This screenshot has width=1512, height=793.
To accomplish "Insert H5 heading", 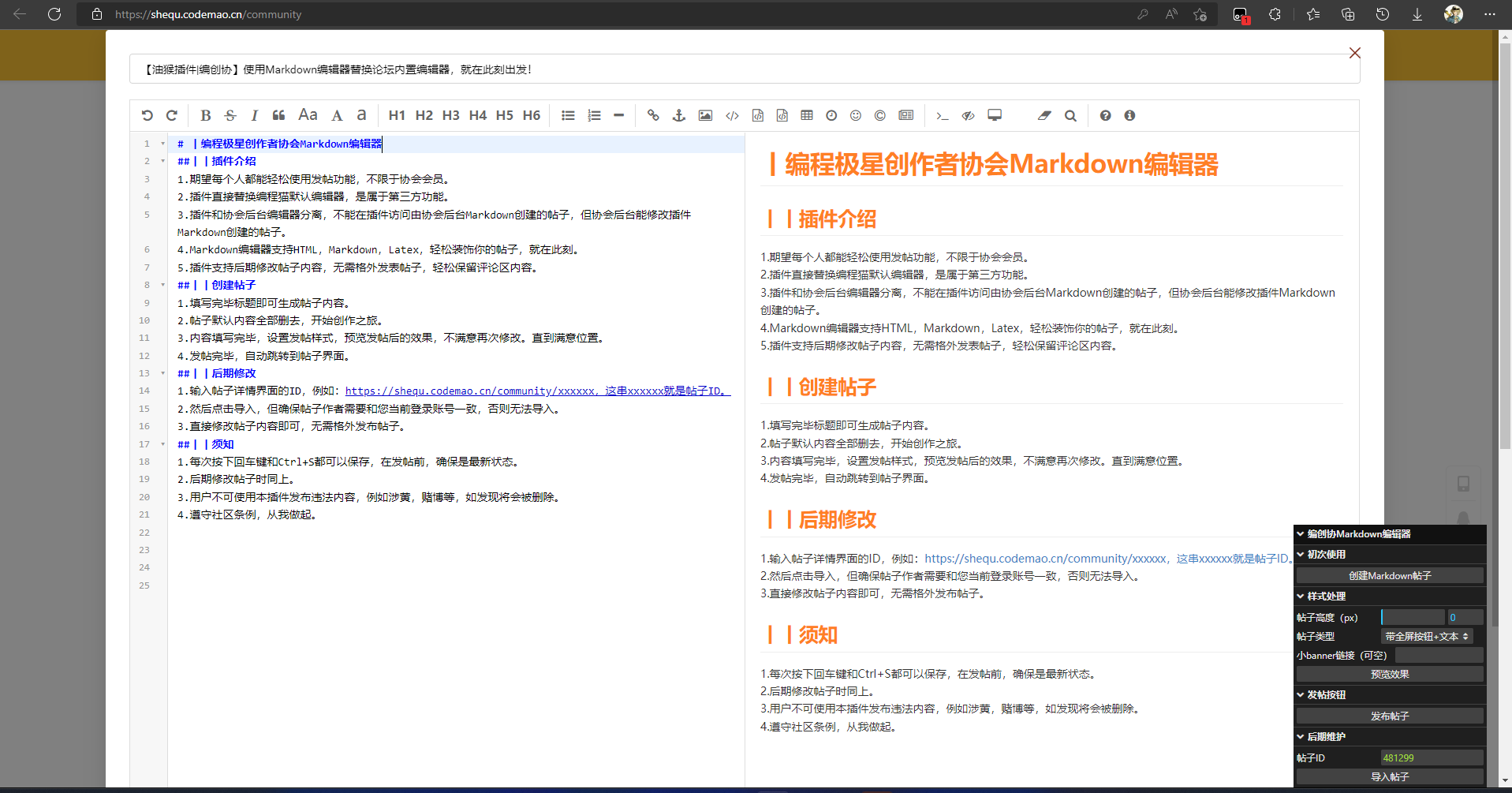I will click(x=505, y=115).
